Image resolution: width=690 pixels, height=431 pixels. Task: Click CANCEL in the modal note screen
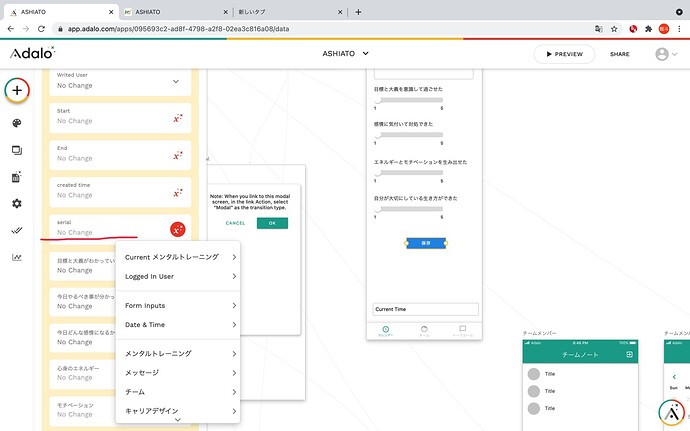235,223
